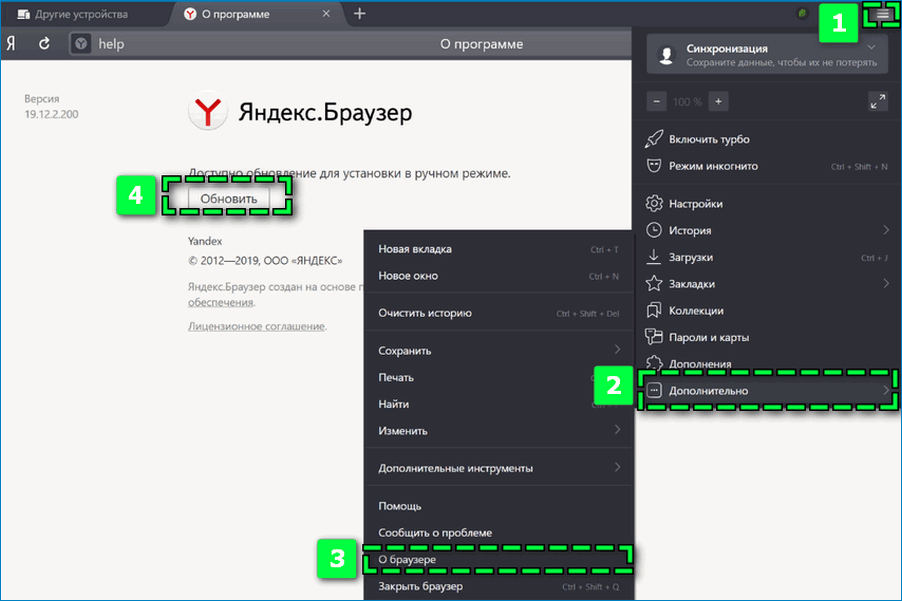
Task: Expand the Закладки submenu chevron
Action: click(x=886, y=283)
